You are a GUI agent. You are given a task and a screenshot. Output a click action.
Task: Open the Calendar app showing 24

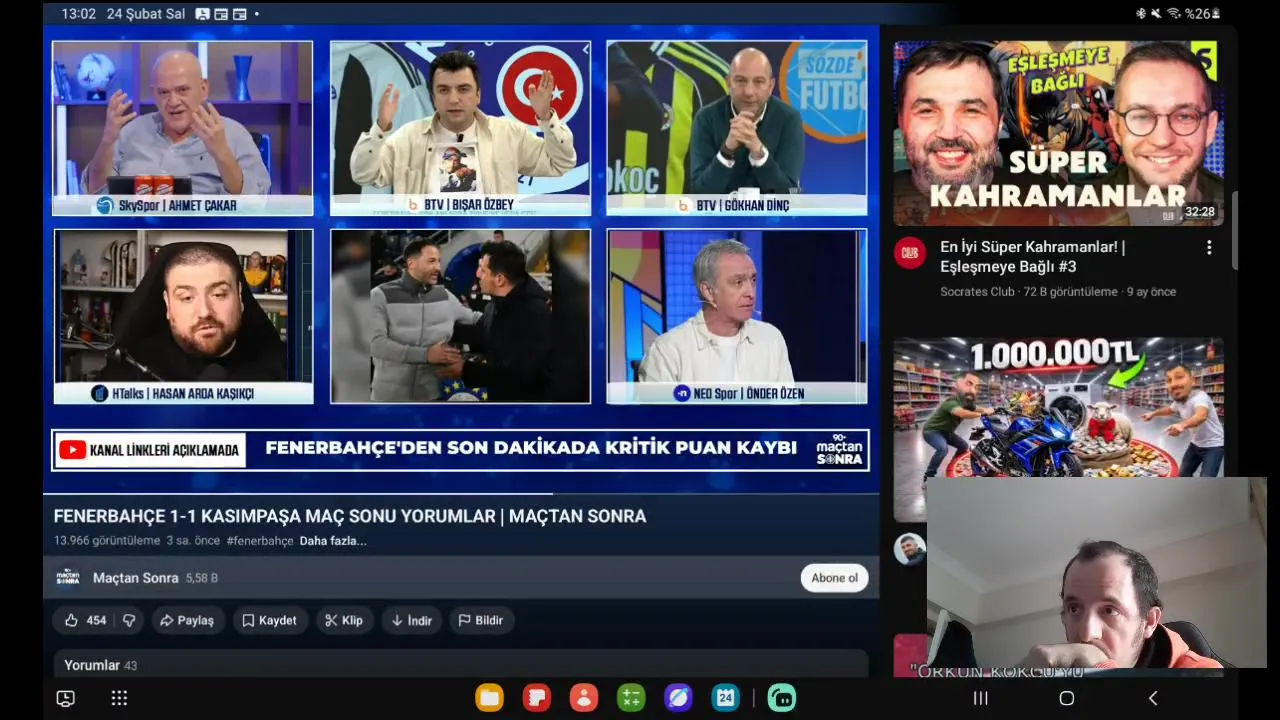pos(725,698)
